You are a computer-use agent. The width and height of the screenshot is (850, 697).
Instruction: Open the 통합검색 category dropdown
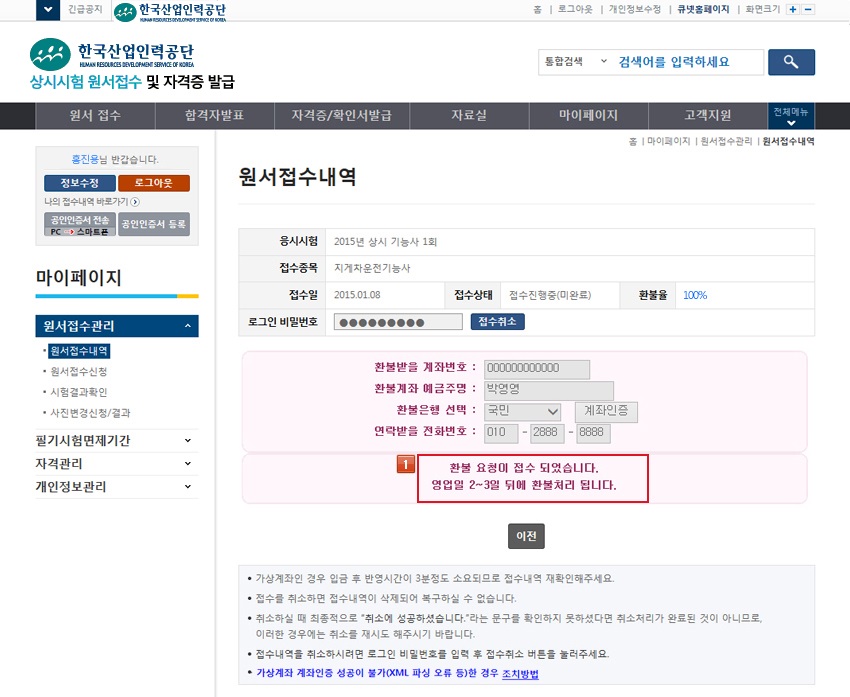pyautogui.click(x=573, y=62)
